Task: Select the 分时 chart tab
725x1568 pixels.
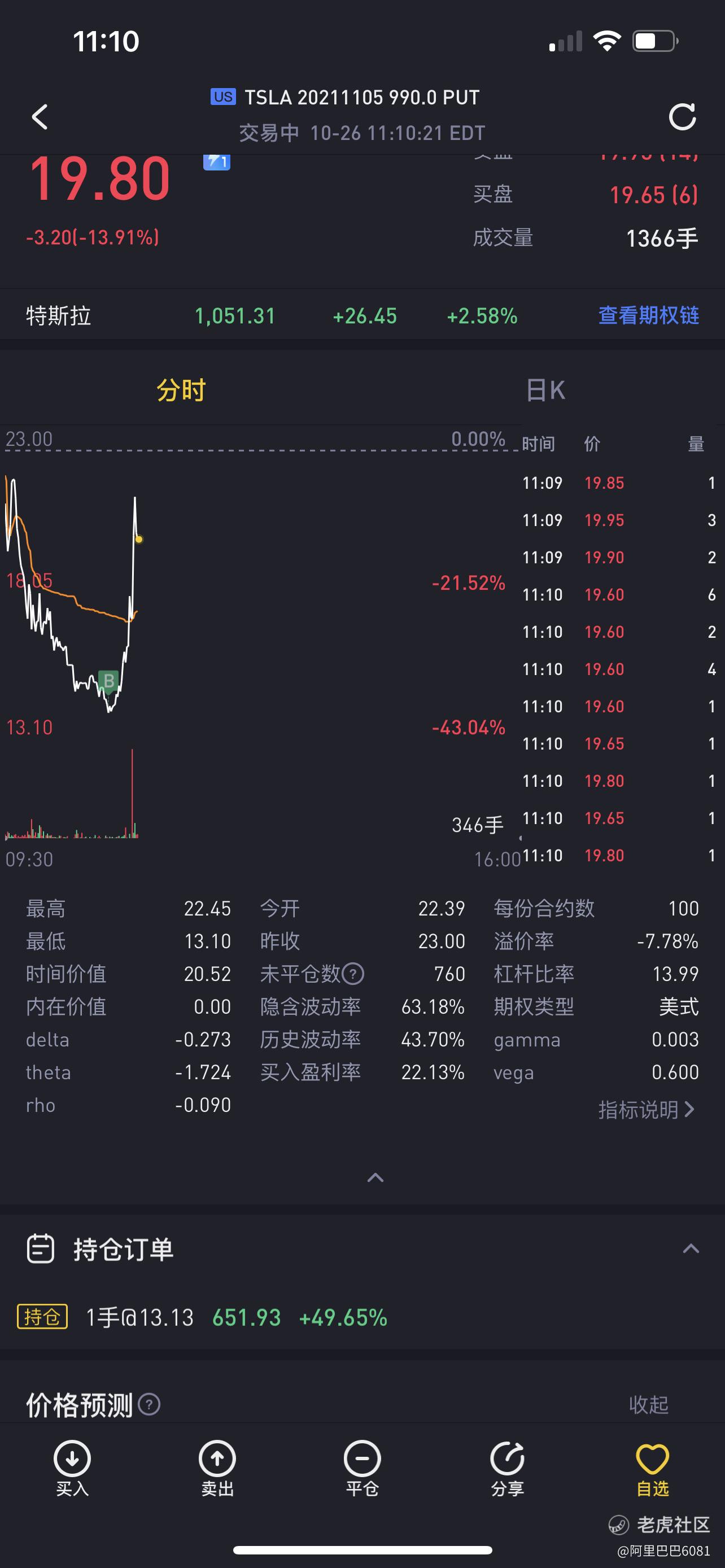Action: click(x=181, y=390)
